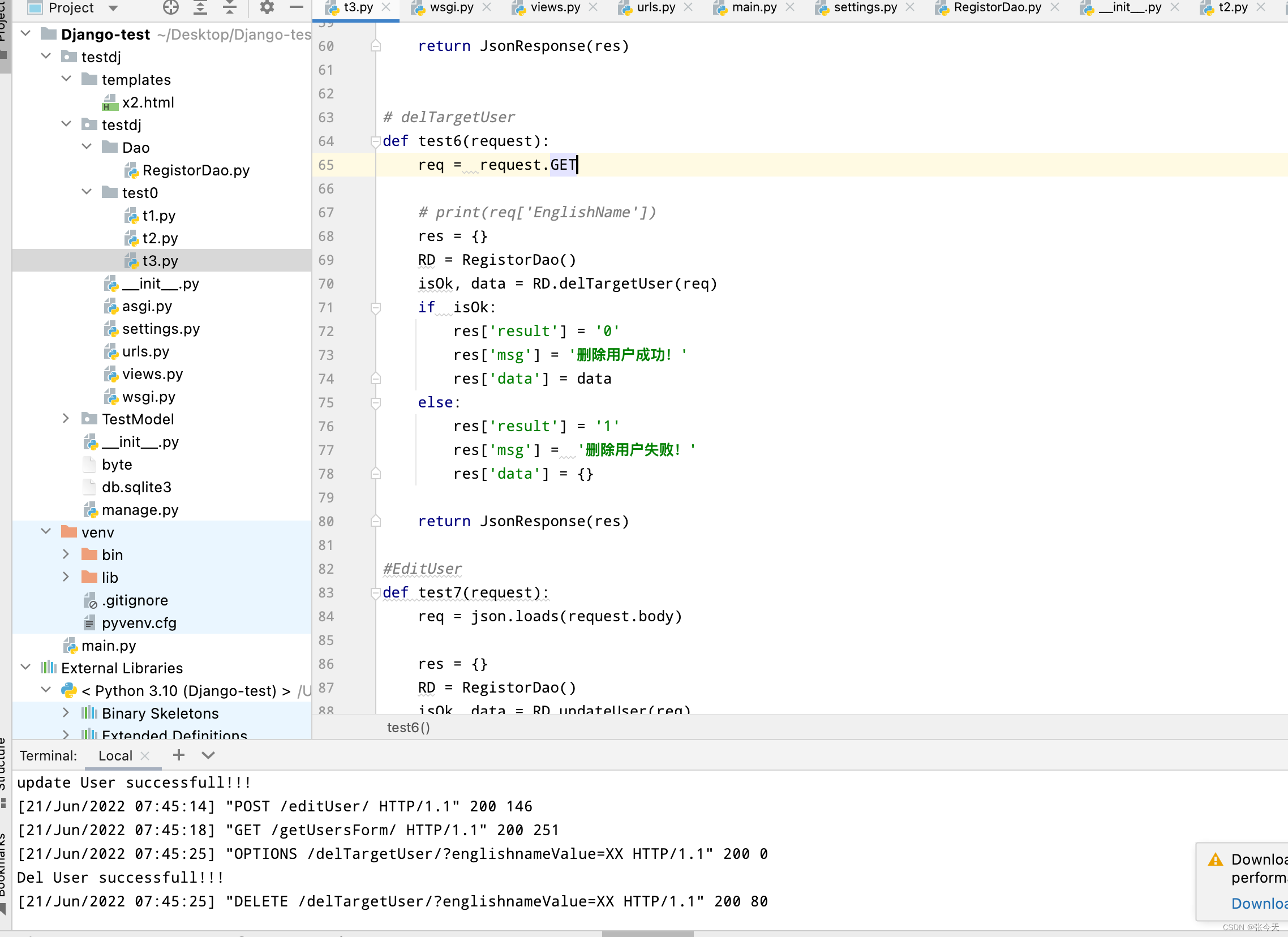Toggle code fold marker at def test6 line

tap(375, 141)
